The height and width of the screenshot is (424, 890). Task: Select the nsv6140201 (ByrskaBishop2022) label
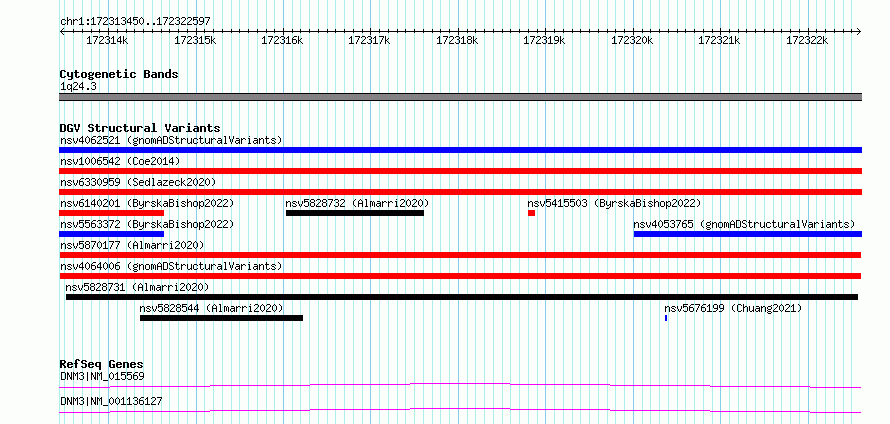pos(147,203)
